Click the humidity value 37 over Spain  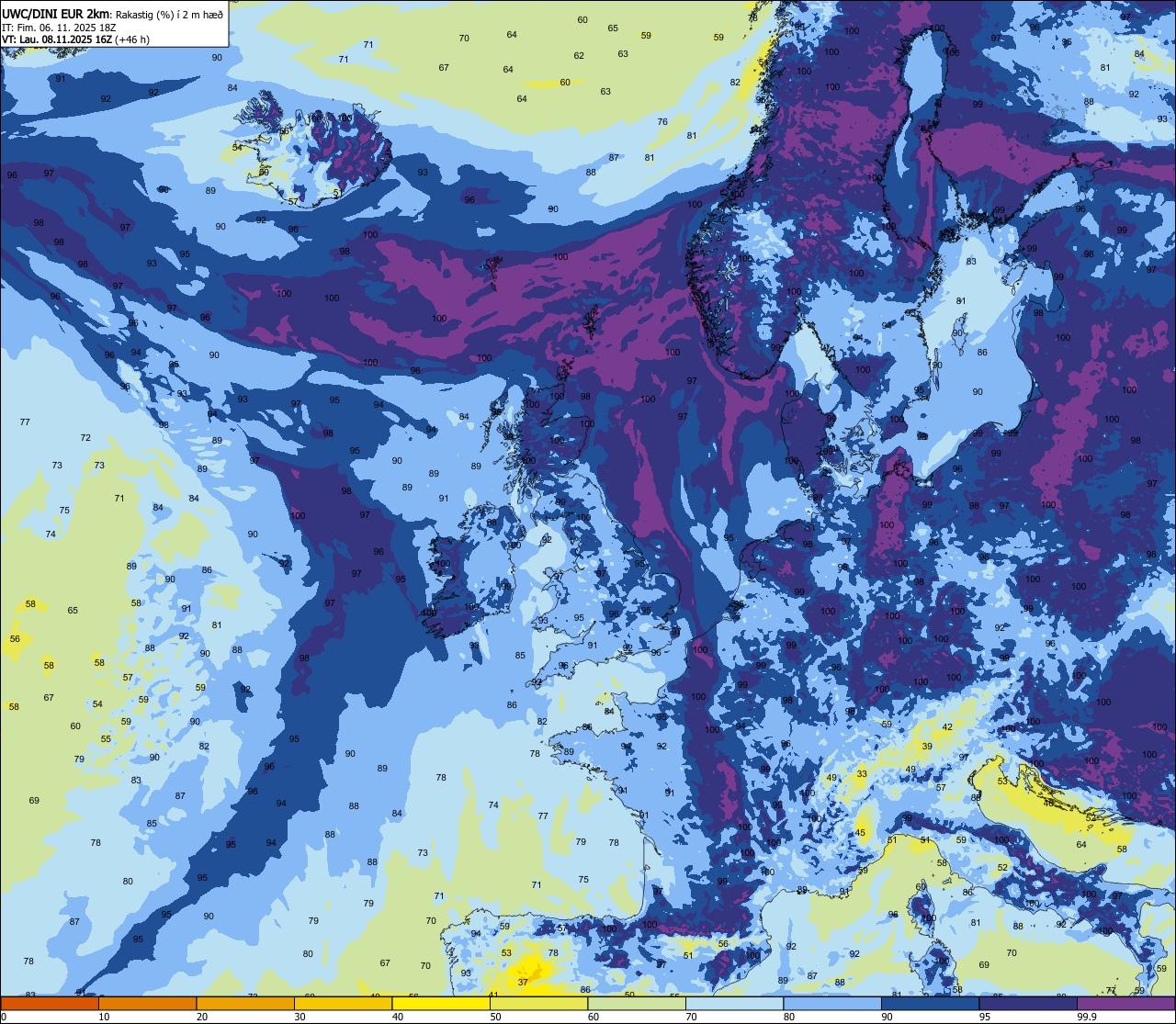coord(523,982)
